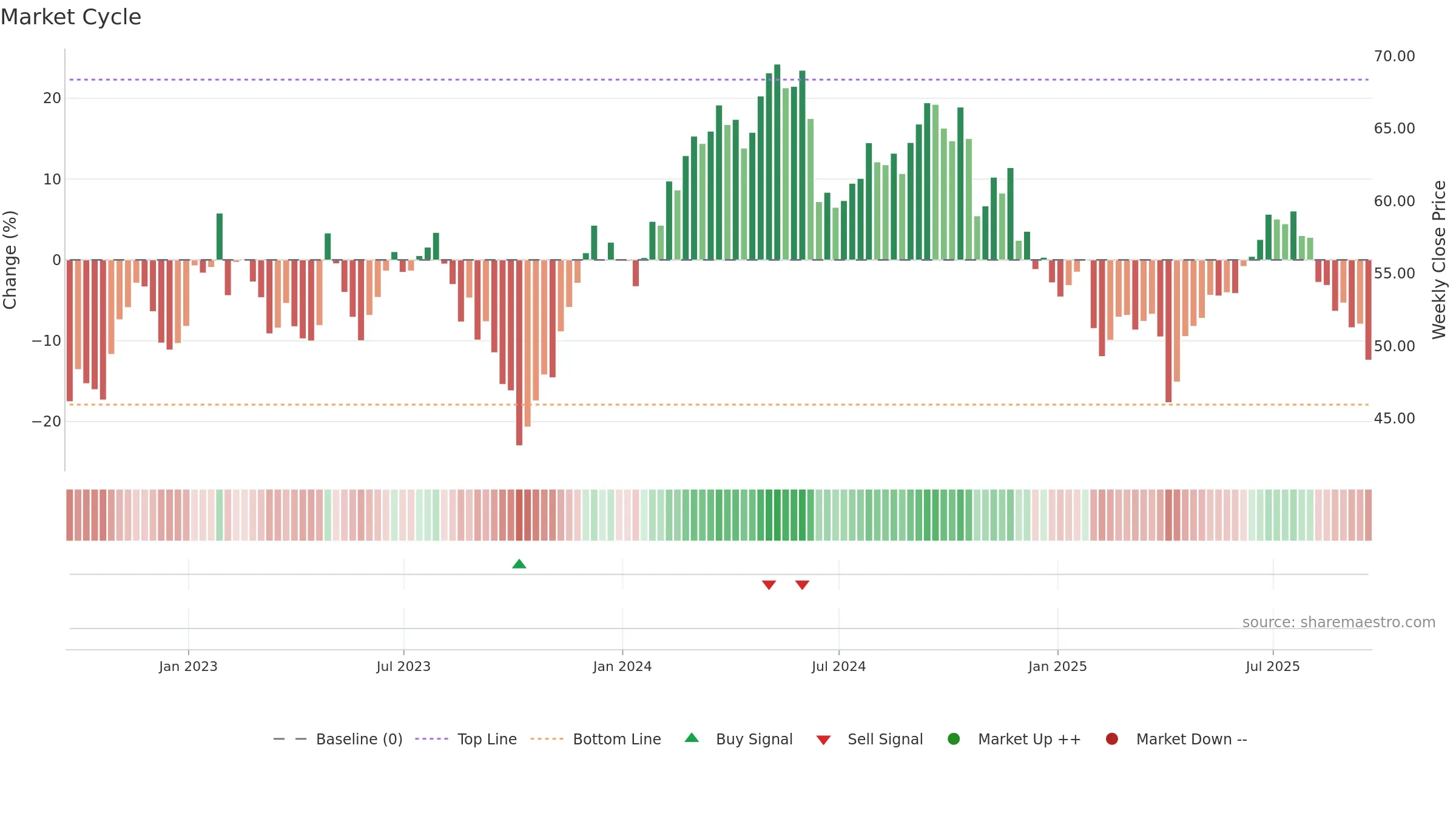
Task: Toggle the Top Line legend entry
Action: coord(466,739)
